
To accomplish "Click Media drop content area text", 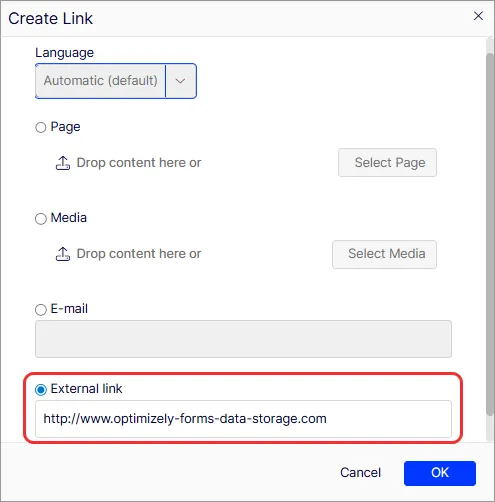I will 139,254.
